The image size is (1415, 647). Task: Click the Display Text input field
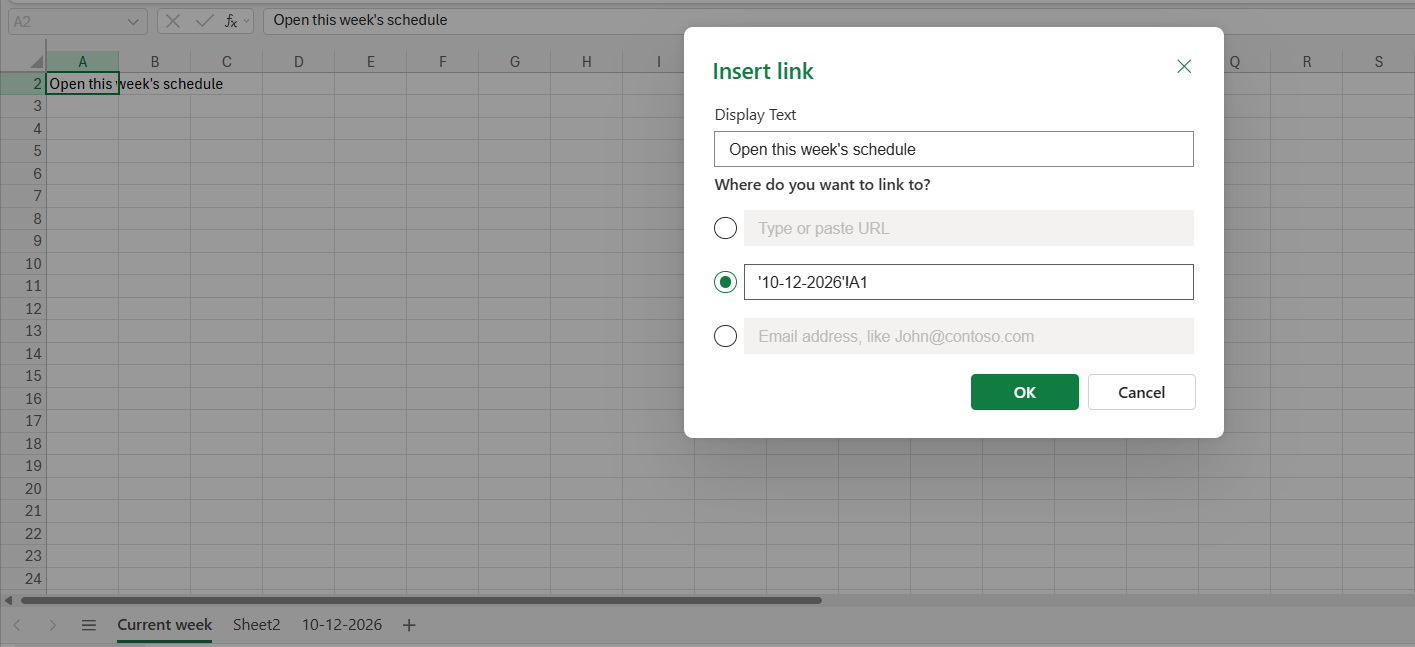(954, 149)
